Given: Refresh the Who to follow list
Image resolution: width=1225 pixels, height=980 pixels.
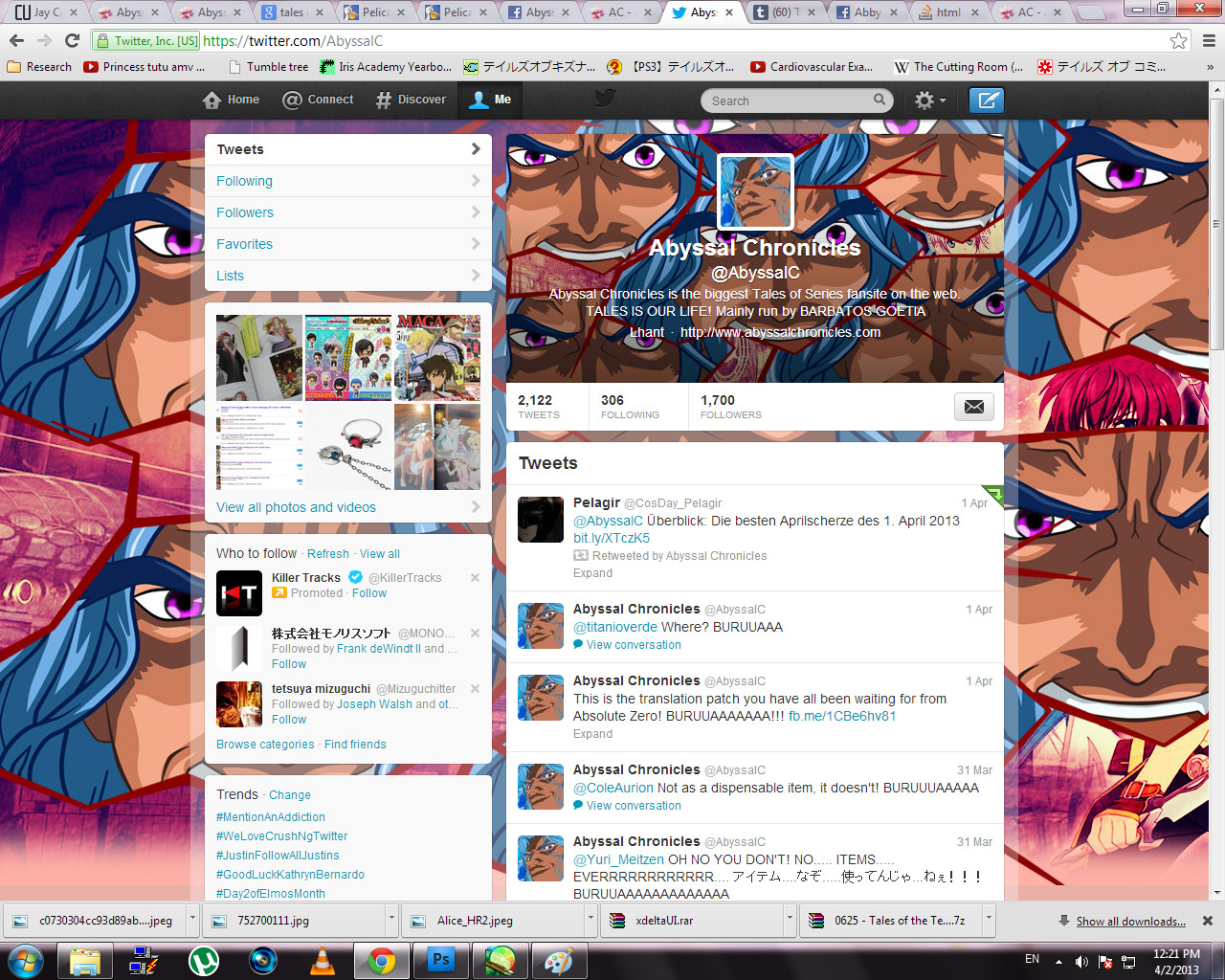Looking at the screenshot, I should (x=328, y=554).
